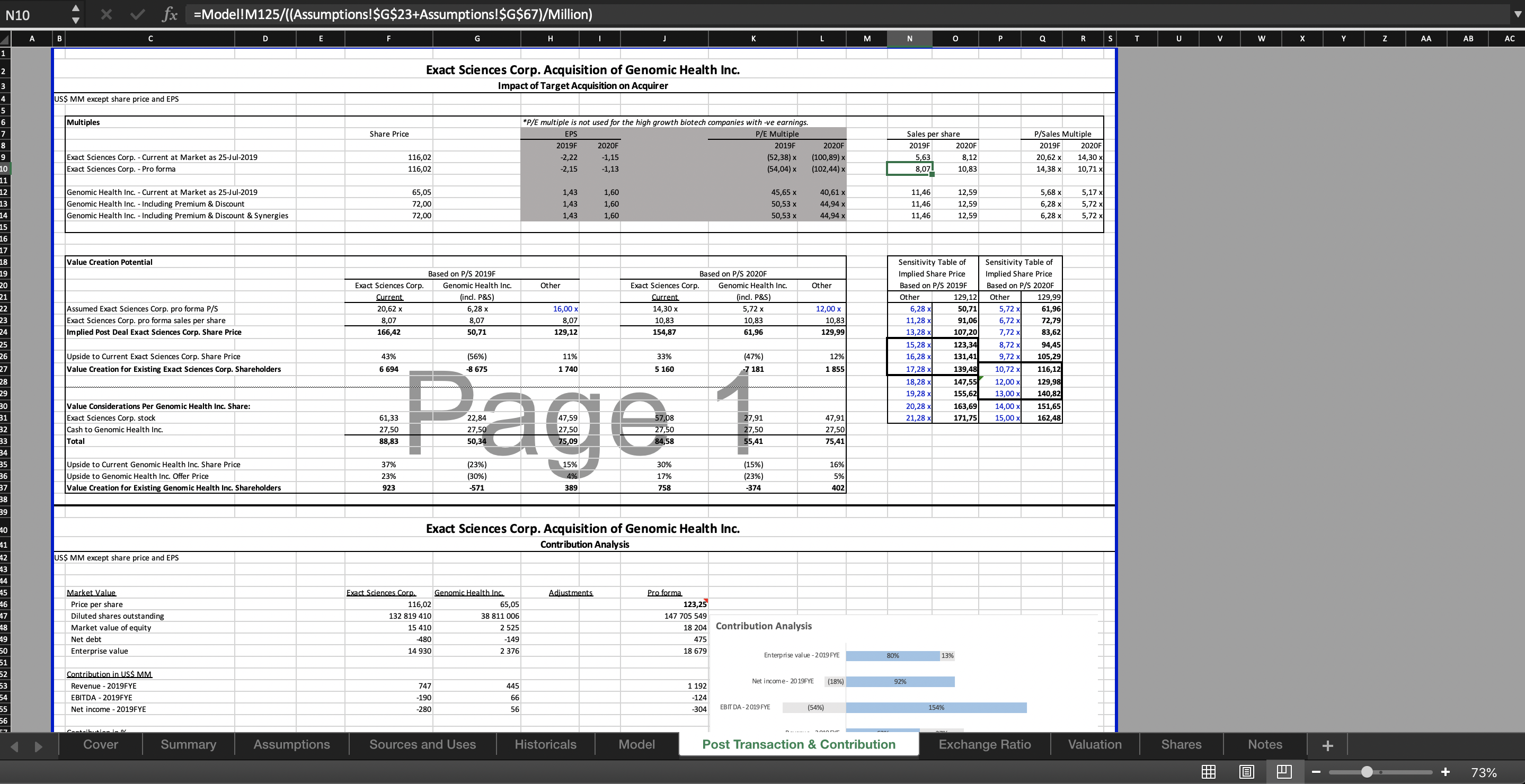Image resolution: width=1525 pixels, height=784 pixels.
Task: Select Genomic Health share price 65,05 in row 12
Action: pyautogui.click(x=388, y=192)
